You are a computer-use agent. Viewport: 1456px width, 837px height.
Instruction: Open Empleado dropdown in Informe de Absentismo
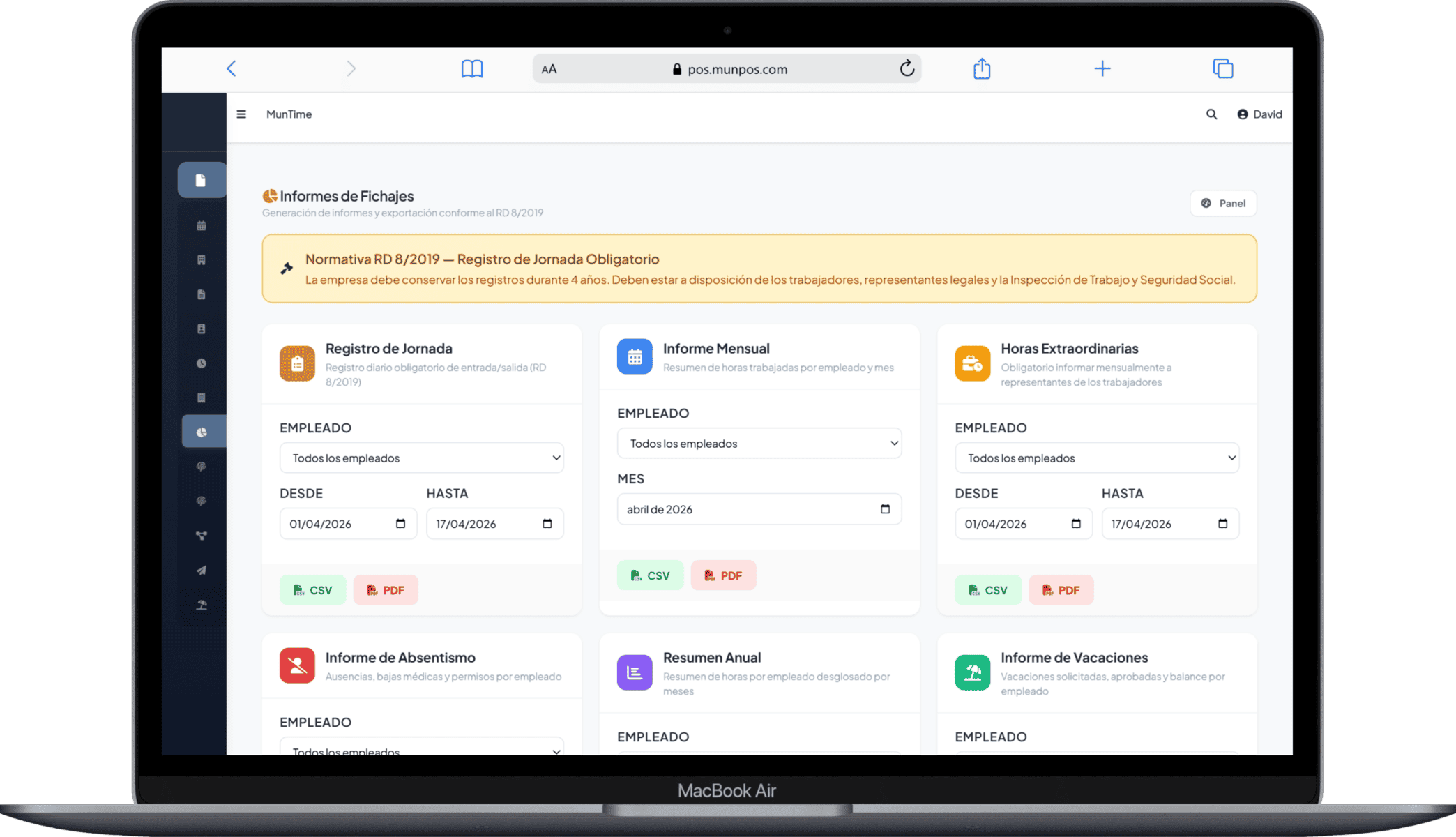point(422,746)
